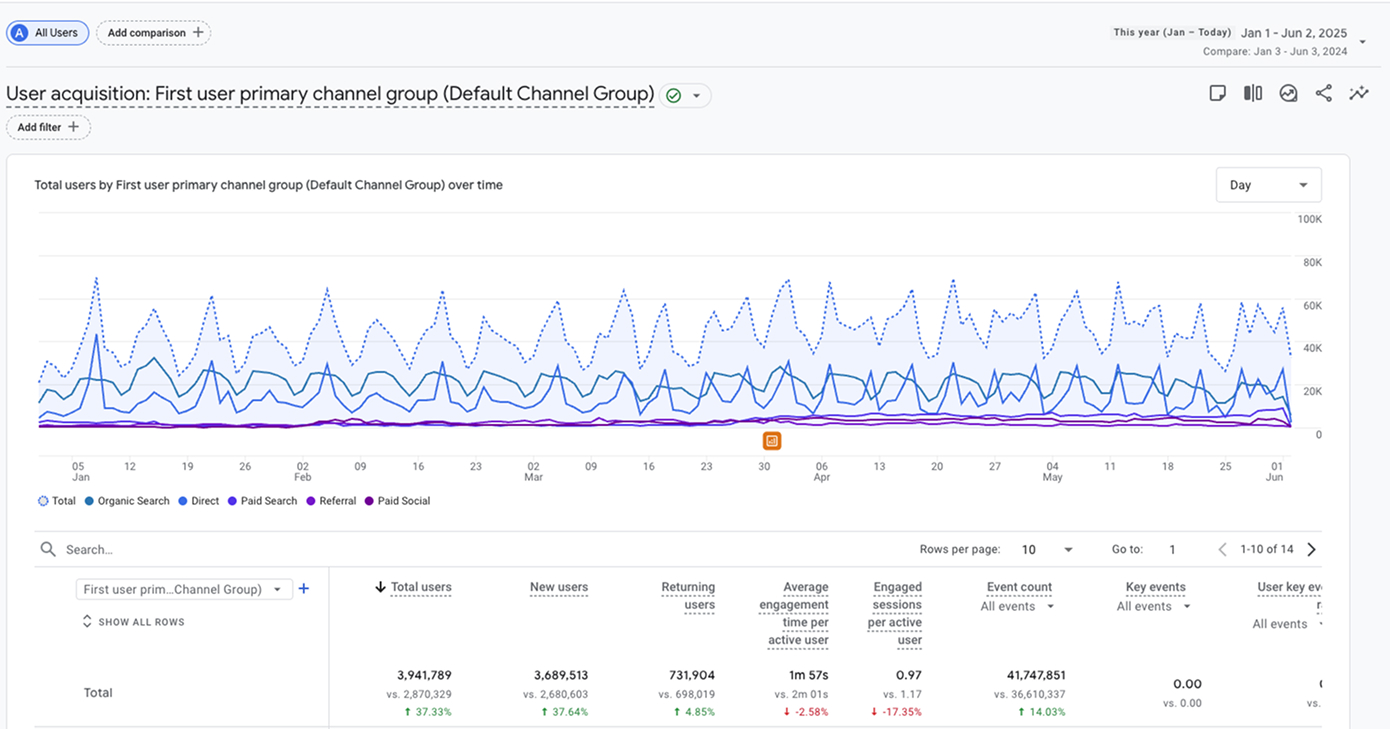The image size is (1390, 729).
Task: Click the Add filter button
Action: coord(48,127)
